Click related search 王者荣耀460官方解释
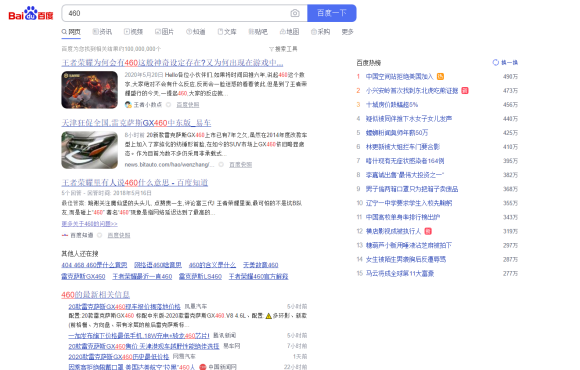 point(258,276)
